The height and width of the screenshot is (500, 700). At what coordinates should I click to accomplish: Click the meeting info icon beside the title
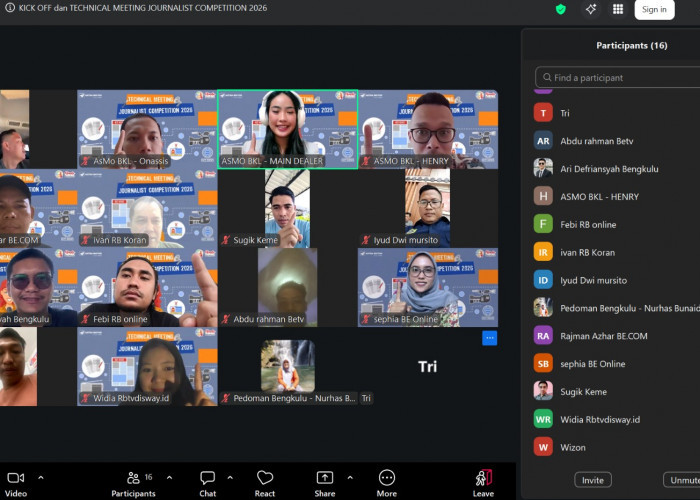coord(9,8)
